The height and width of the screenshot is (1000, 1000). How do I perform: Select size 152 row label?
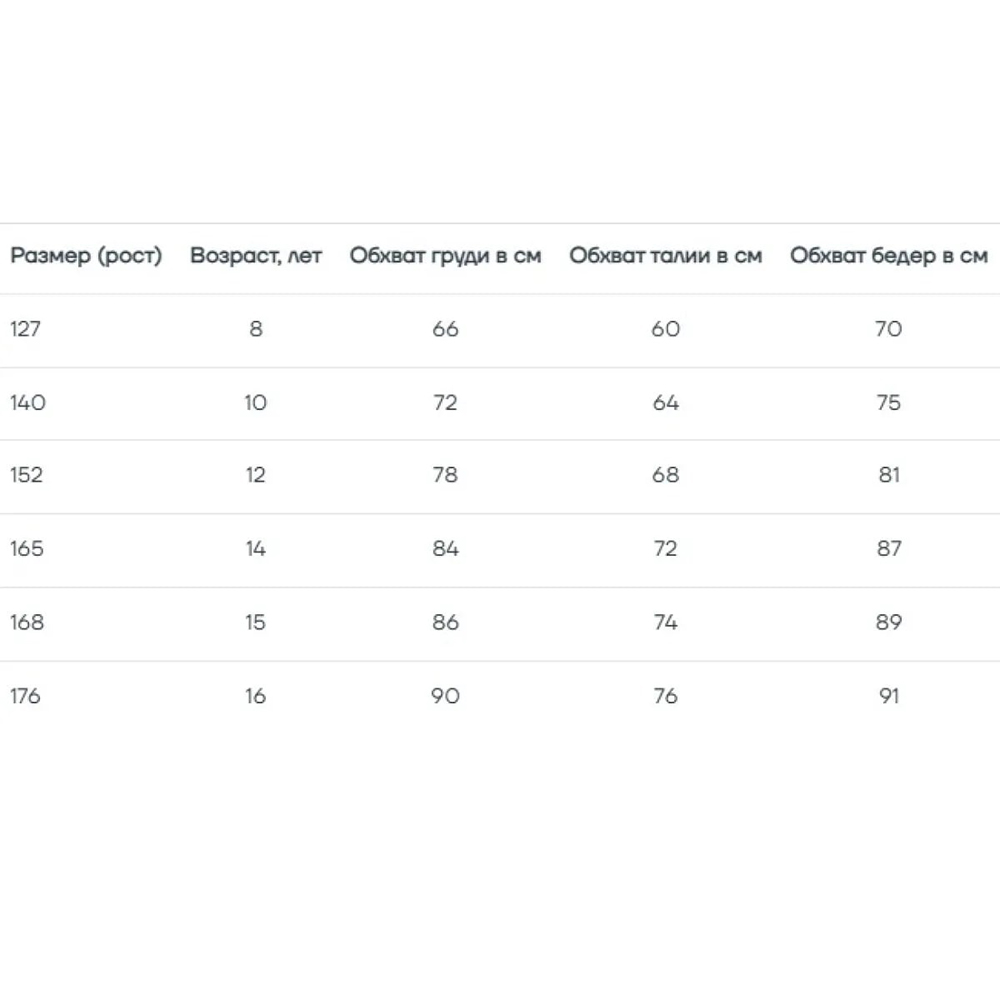coord(27,475)
